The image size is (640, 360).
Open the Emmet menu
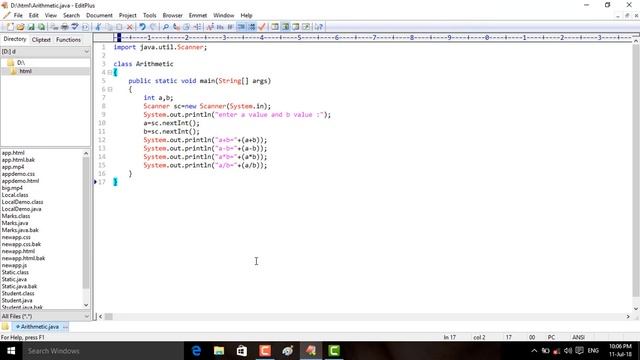198,16
